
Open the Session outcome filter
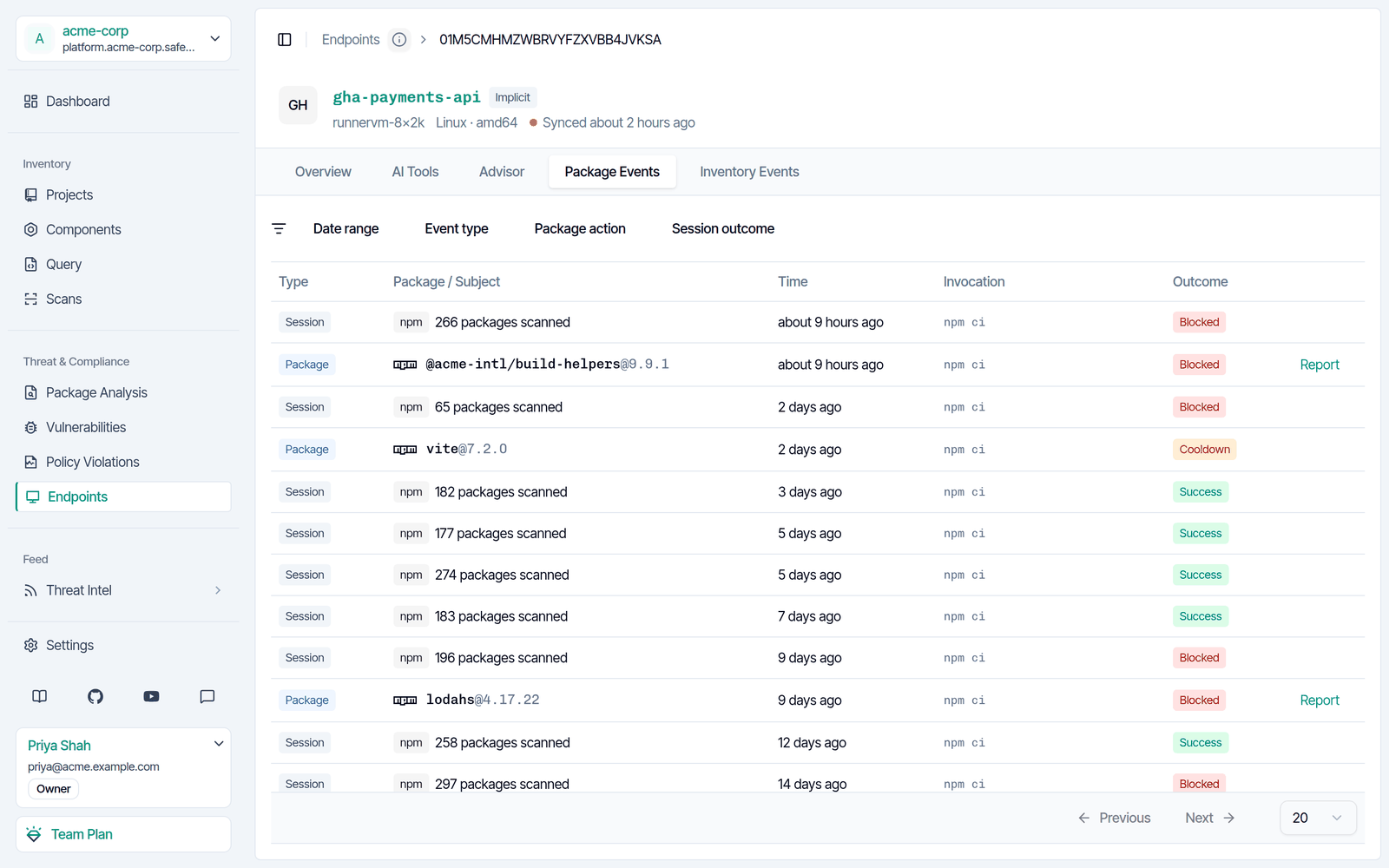click(x=723, y=229)
